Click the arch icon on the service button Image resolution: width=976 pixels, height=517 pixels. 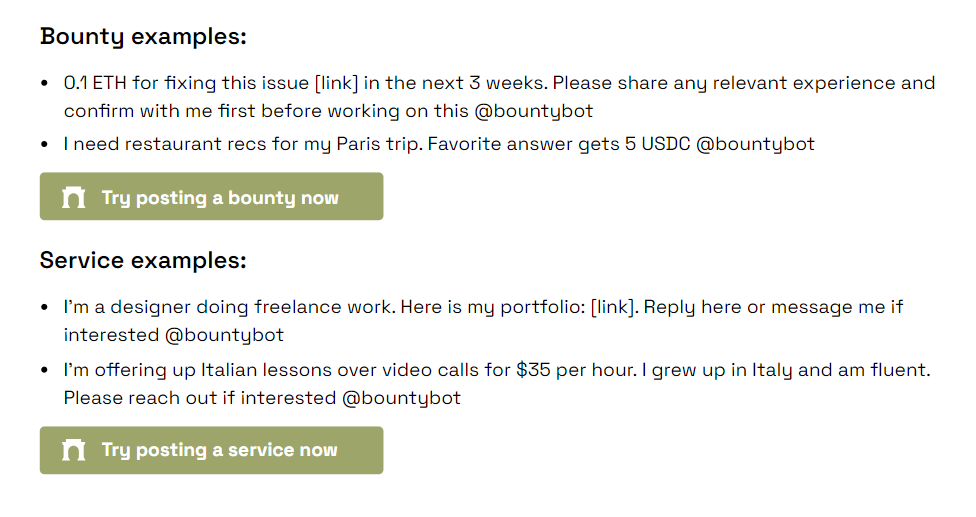[73, 450]
